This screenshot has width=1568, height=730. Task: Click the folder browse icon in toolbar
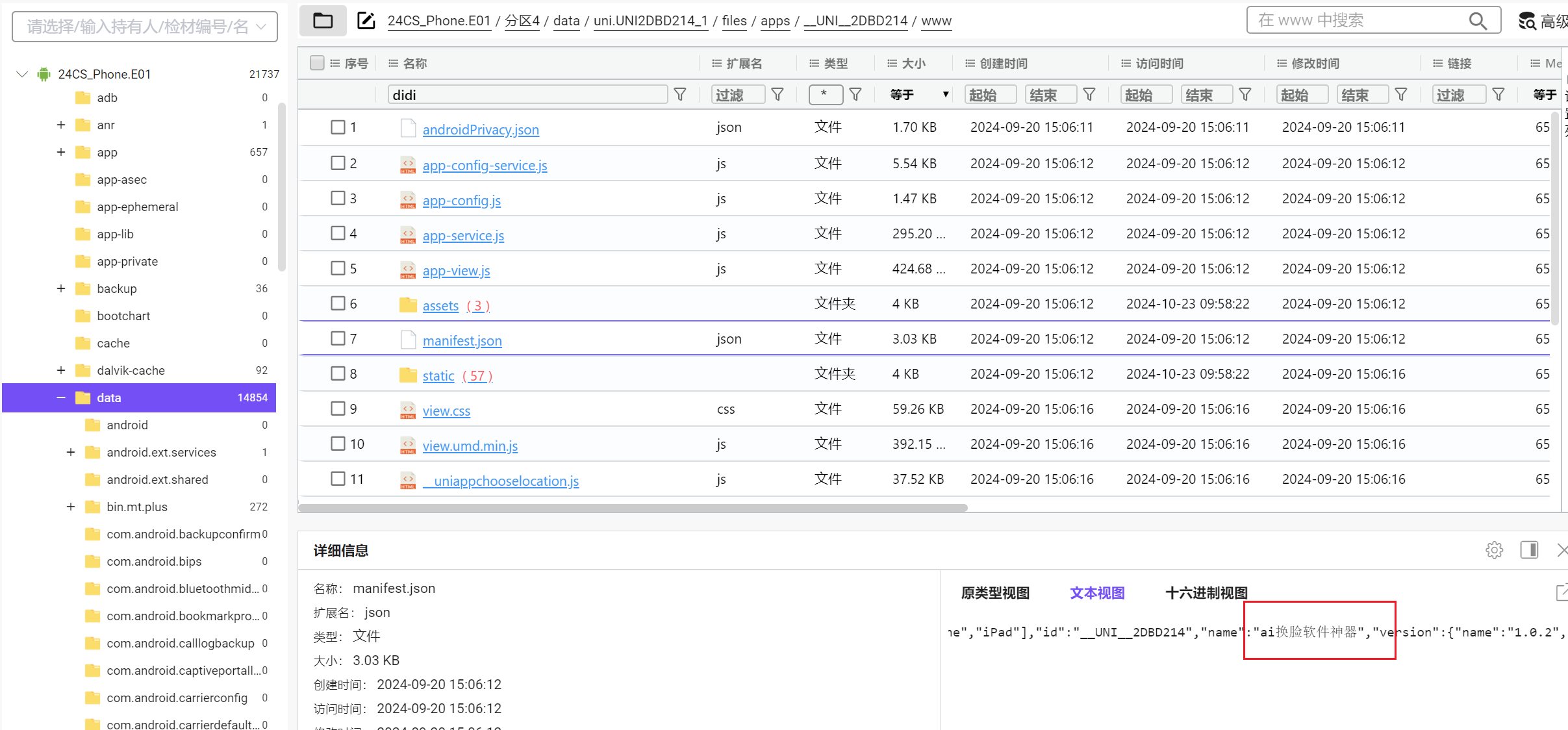323,21
